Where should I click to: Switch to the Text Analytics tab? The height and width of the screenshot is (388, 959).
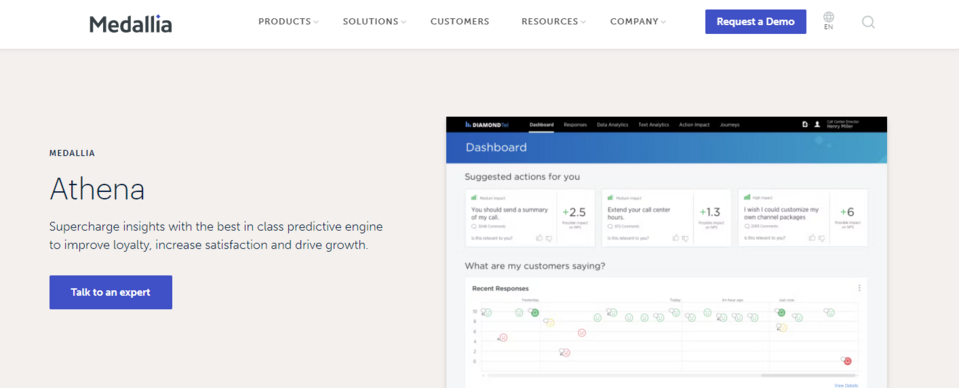coord(654,125)
